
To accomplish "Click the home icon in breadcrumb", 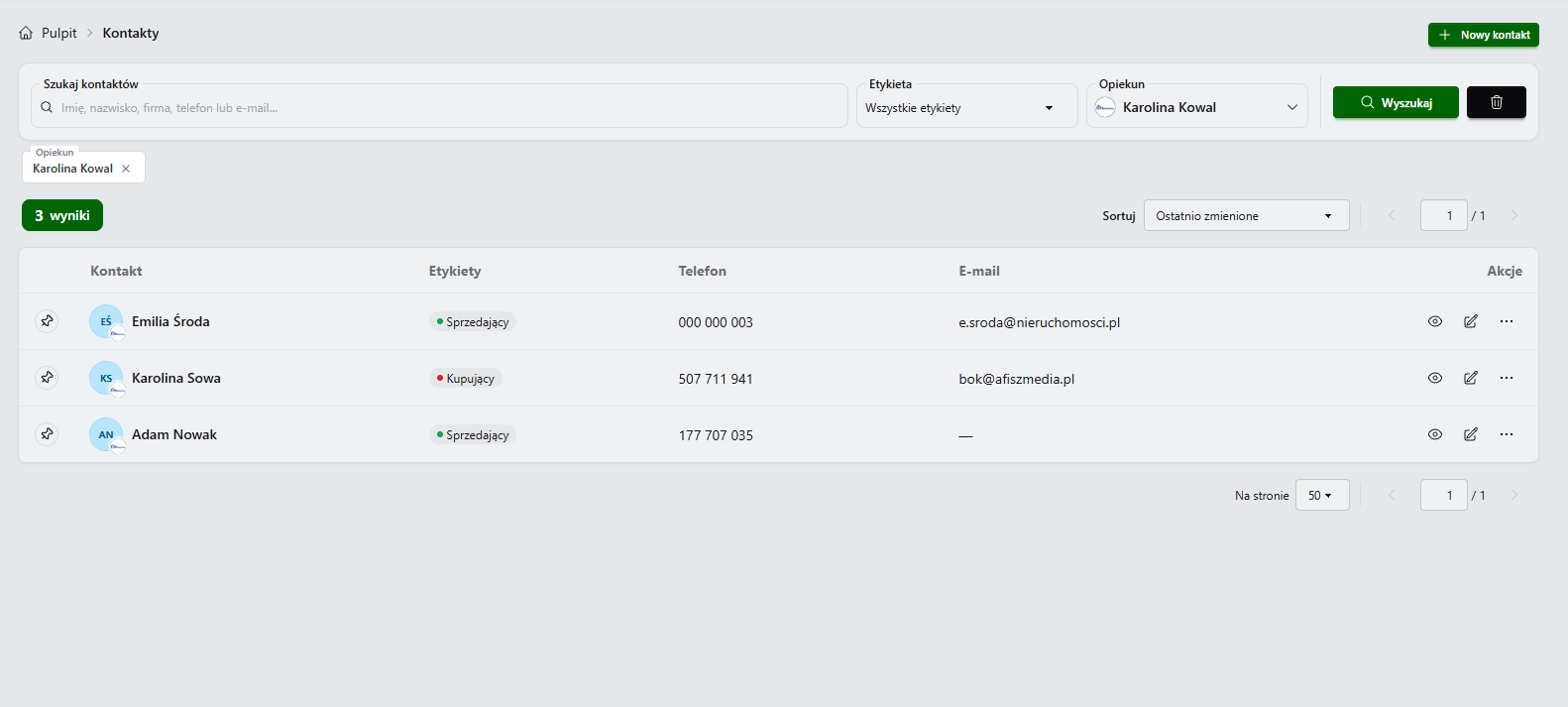I will 26,33.
